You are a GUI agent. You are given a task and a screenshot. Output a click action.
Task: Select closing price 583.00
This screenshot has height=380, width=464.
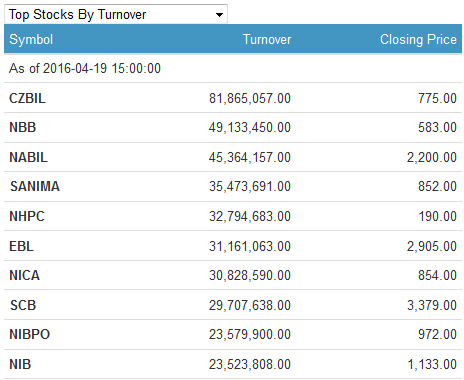tap(437, 127)
